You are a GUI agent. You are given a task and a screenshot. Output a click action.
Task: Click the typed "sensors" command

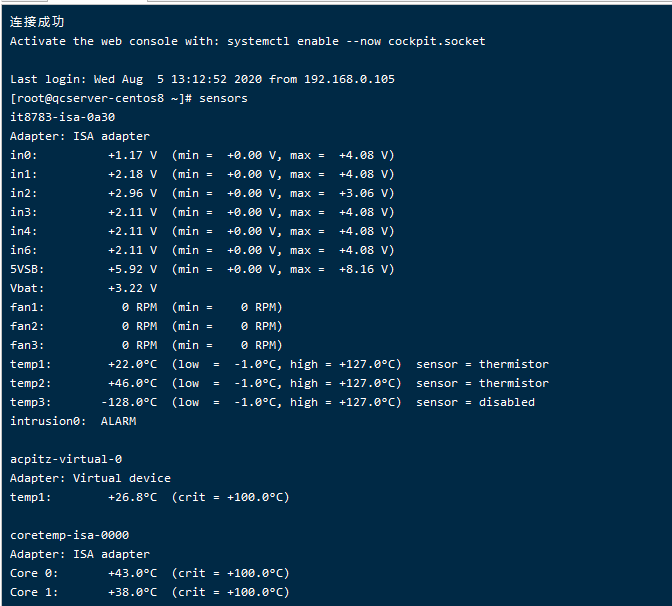223,98
